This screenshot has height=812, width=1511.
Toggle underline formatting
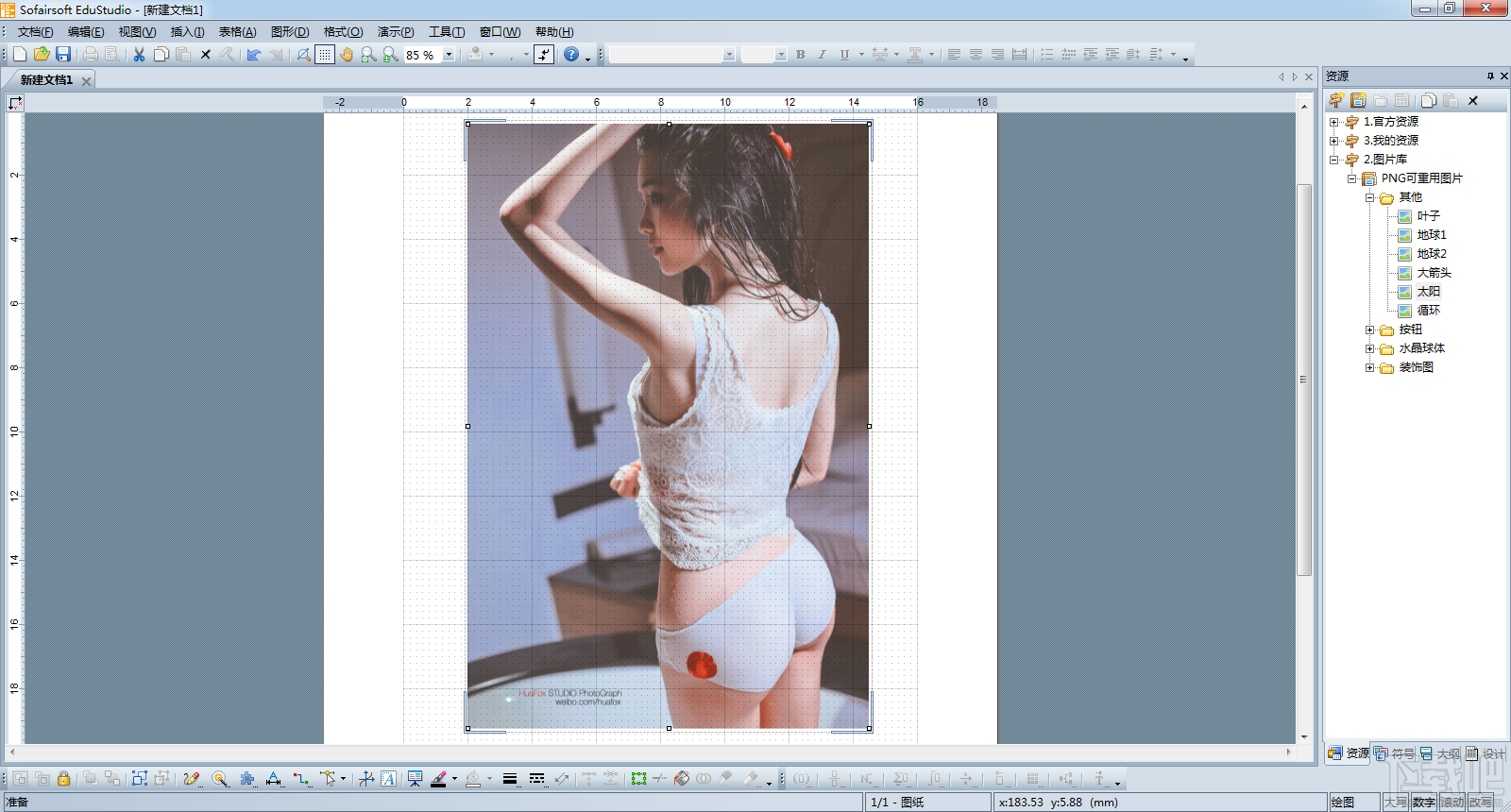click(x=844, y=55)
